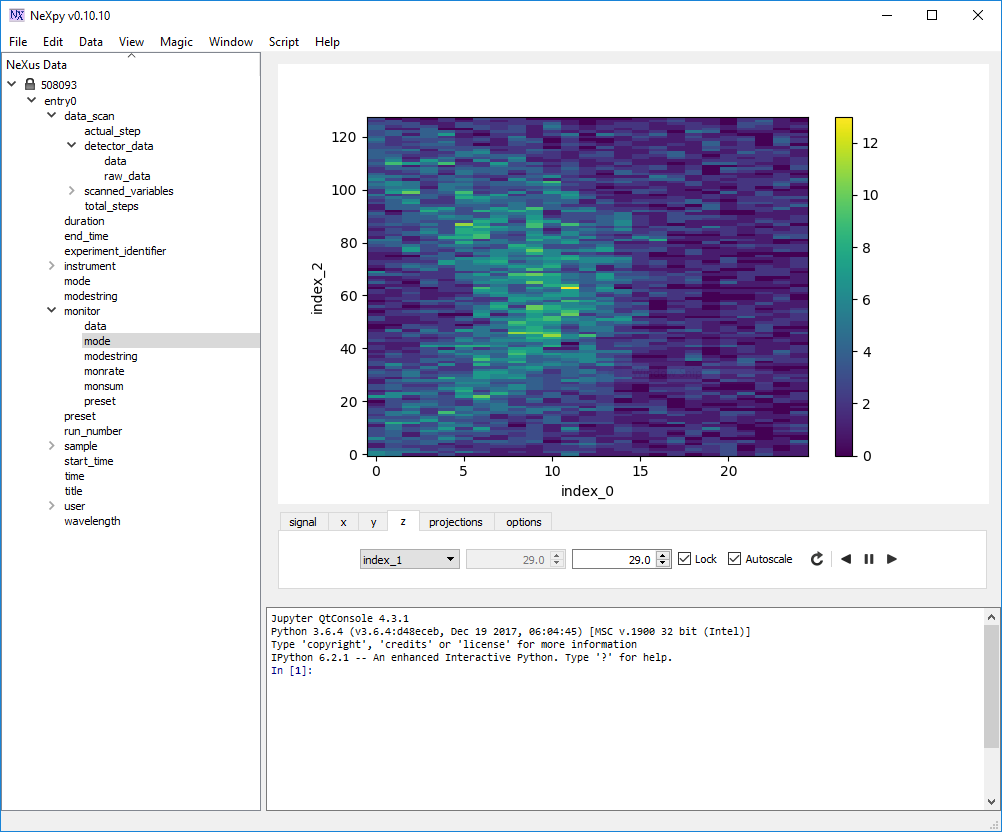Click the refresh/replot circular arrow icon
Image resolution: width=1002 pixels, height=832 pixels.
coord(817,559)
